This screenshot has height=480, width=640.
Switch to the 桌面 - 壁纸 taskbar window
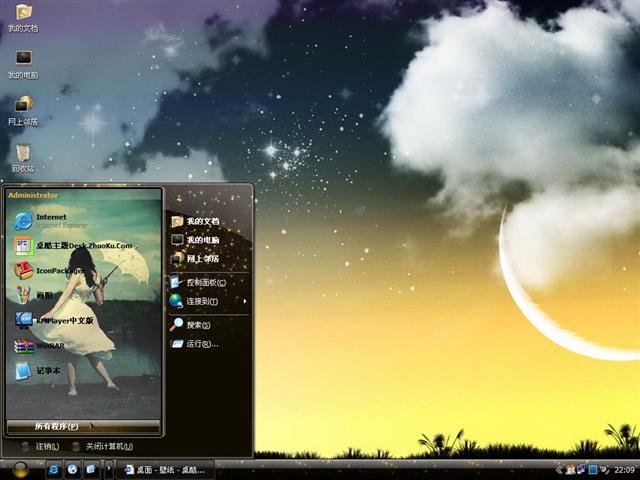click(x=165, y=469)
